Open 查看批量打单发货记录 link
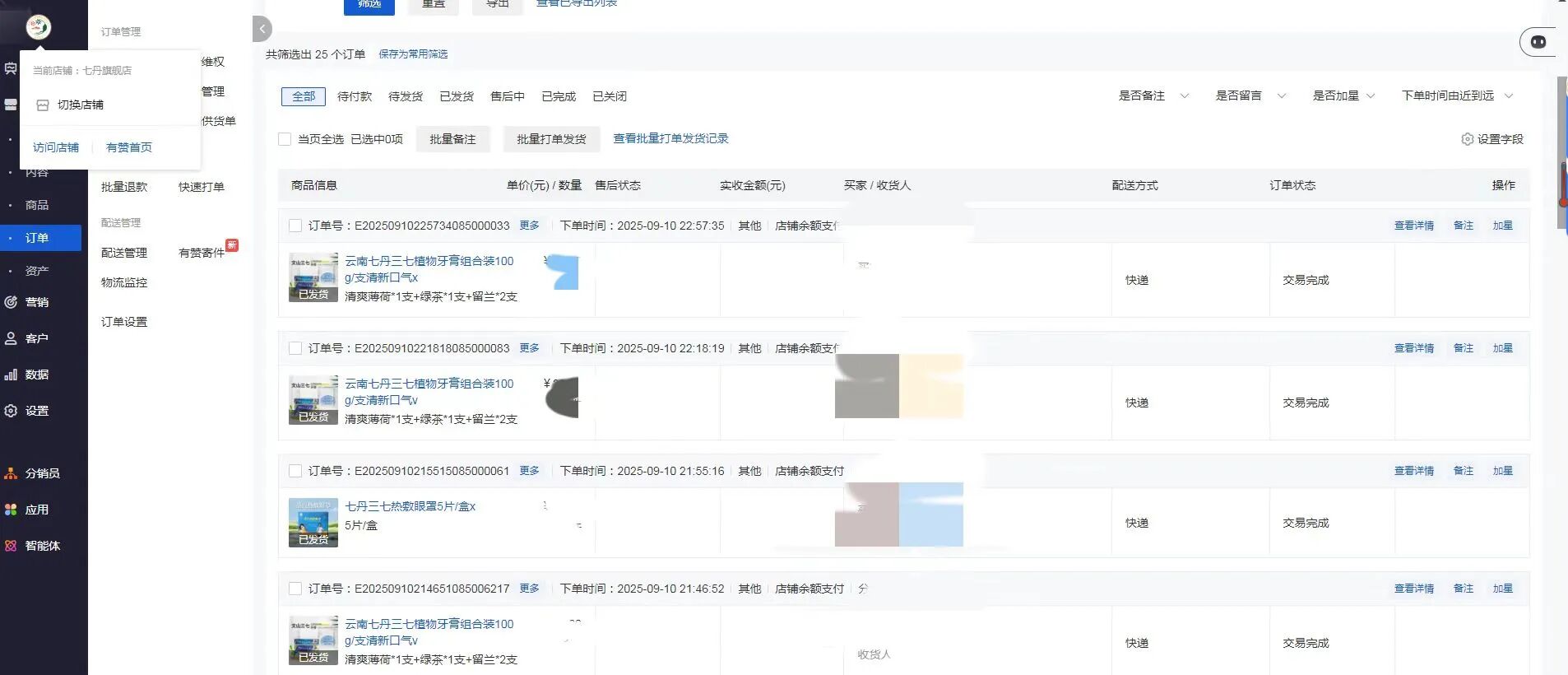Viewport: 1568px width, 675px height. 670,138
